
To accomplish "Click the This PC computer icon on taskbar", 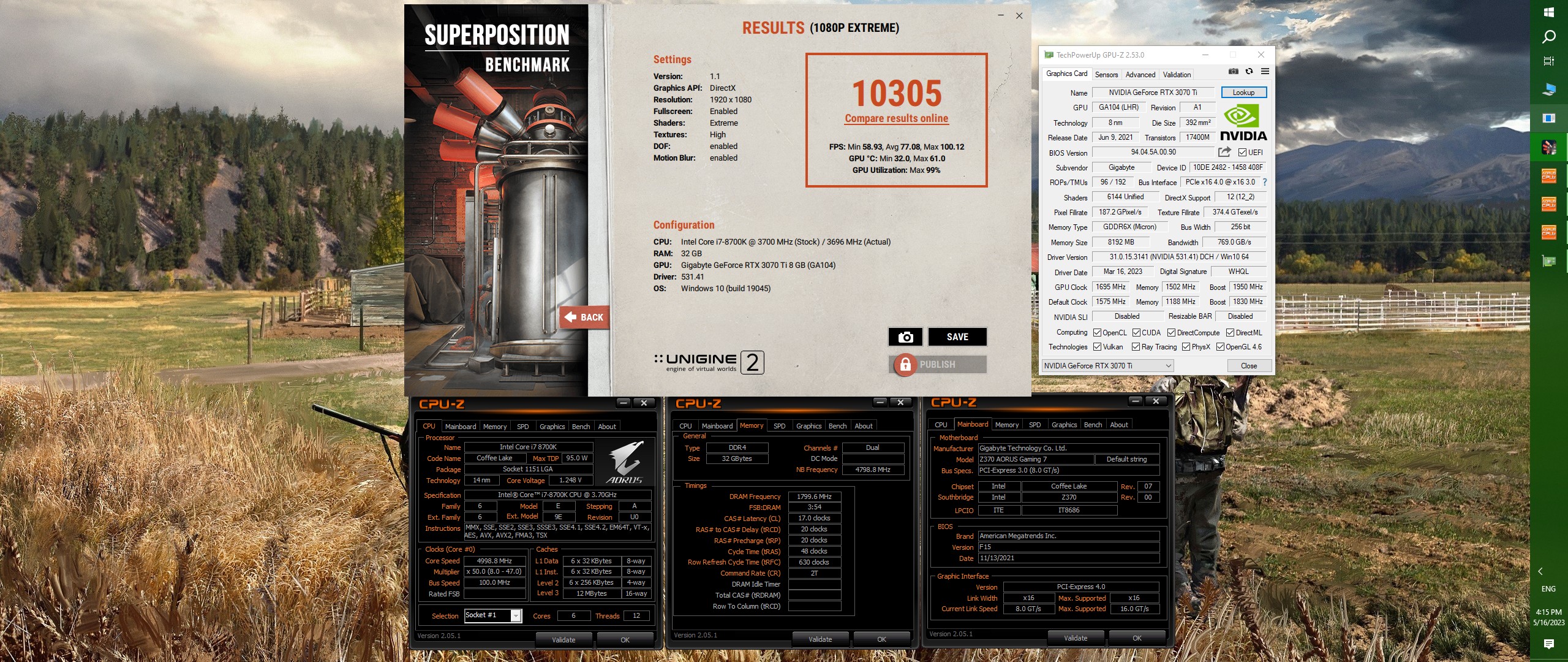I will [x=1549, y=89].
